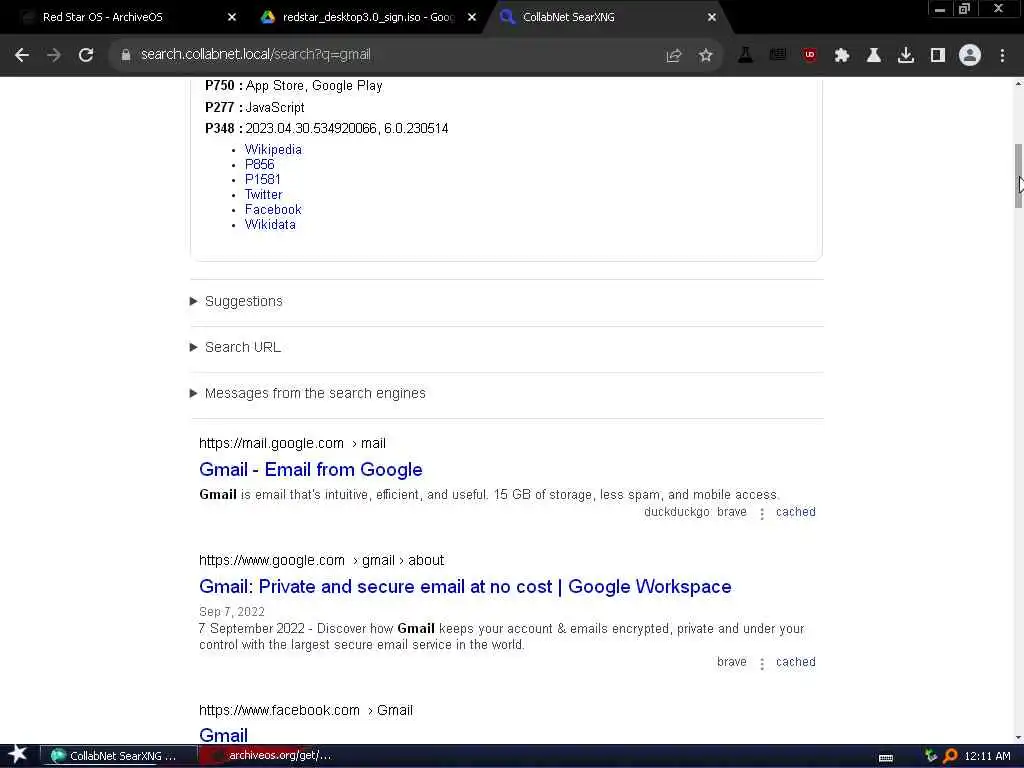The image size is (1024, 768).
Task: Click the scrollbar down arrow
Action: [1018, 738]
